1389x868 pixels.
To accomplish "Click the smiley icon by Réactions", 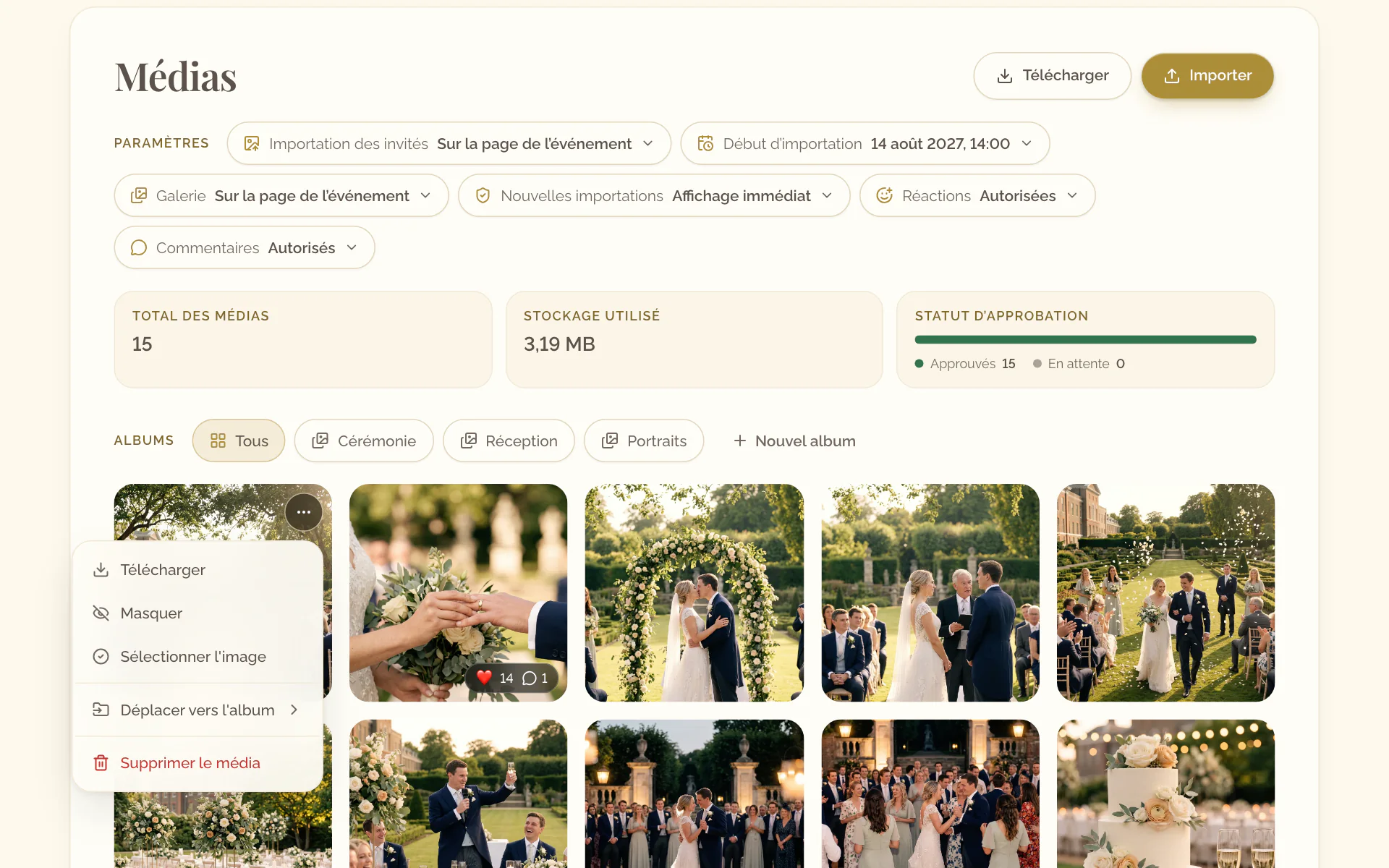I will tap(884, 195).
